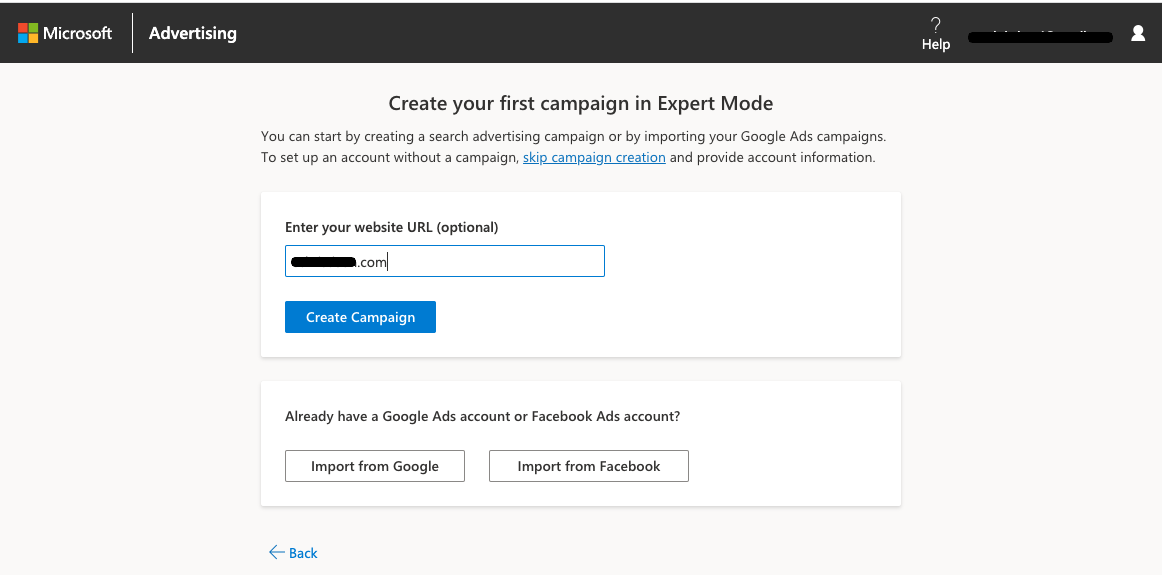Focus the website URL input field
This screenshot has width=1162, height=575.
coord(445,261)
